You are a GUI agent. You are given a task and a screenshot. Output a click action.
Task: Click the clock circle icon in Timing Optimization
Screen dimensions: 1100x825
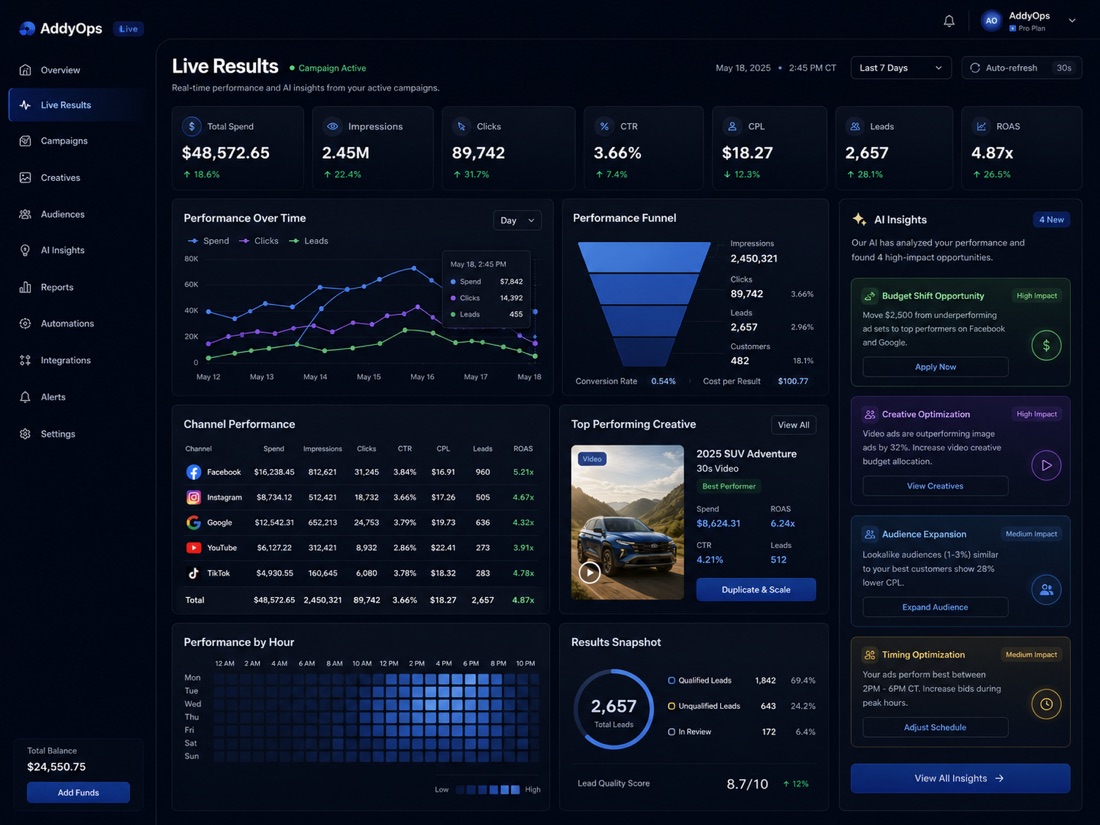tap(1046, 704)
